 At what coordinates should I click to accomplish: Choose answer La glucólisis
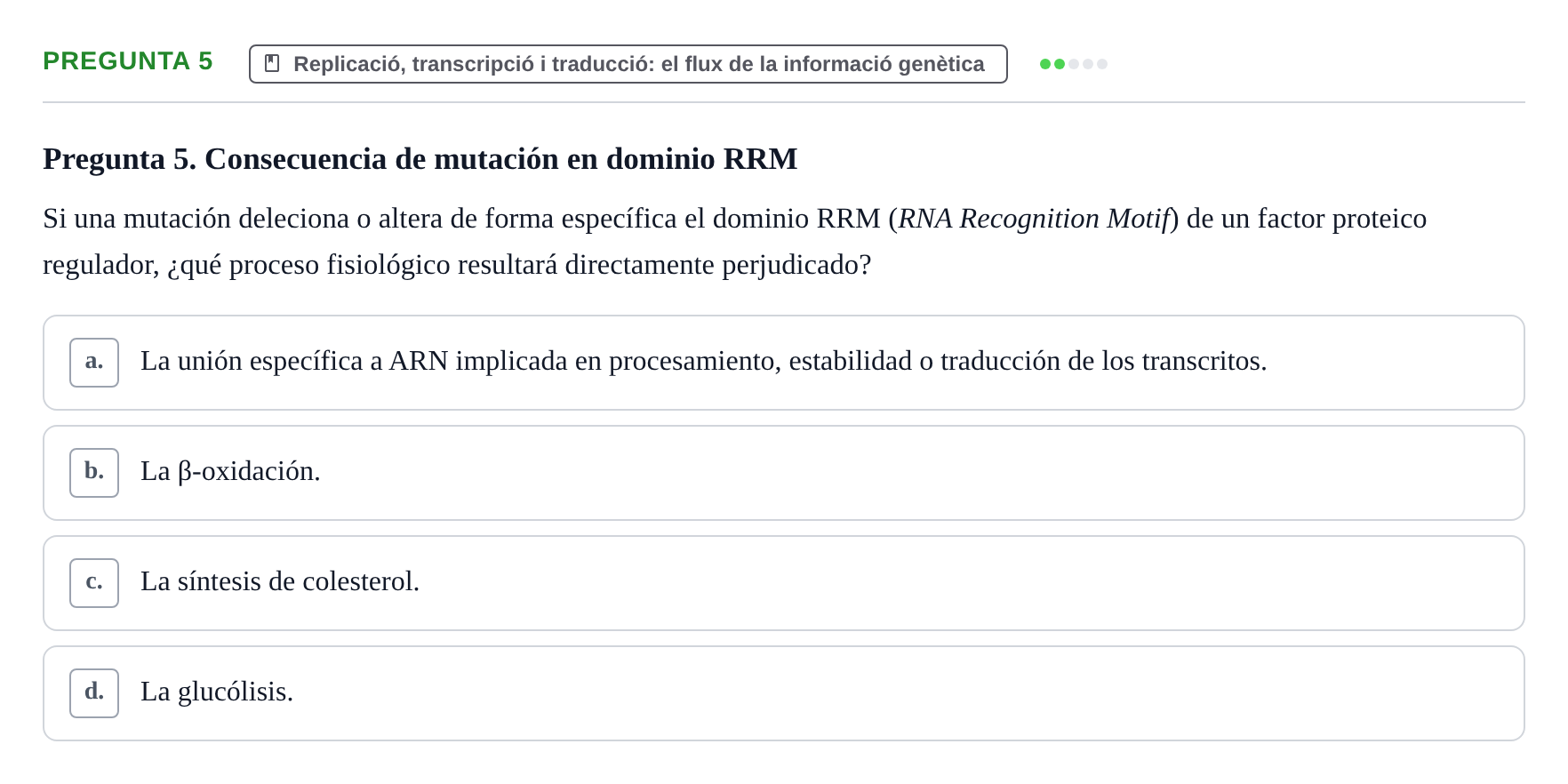[784, 693]
